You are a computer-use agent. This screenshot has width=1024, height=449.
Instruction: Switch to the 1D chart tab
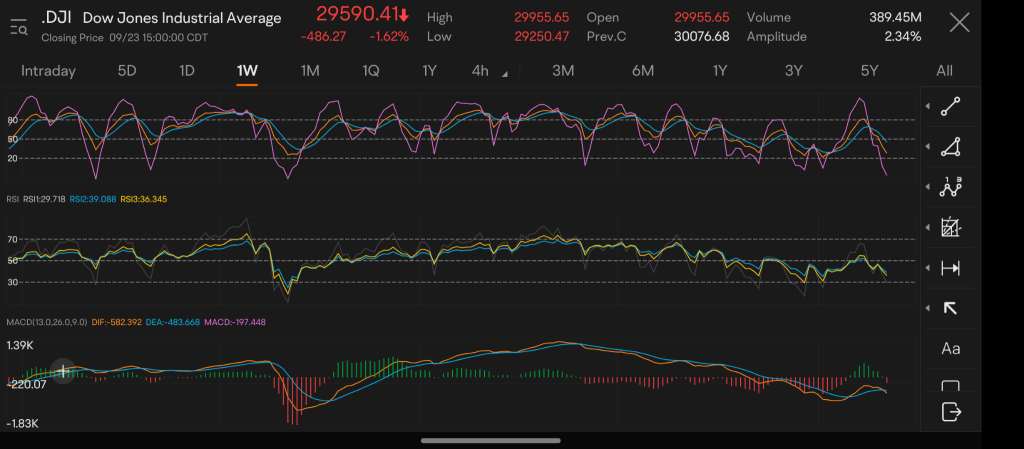coord(187,71)
